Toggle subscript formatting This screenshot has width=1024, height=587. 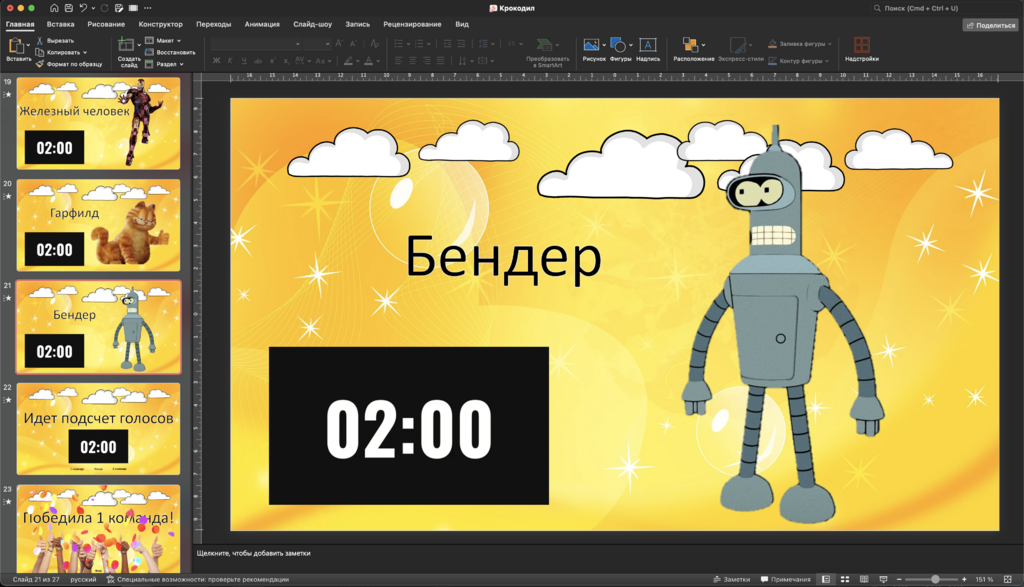(x=286, y=61)
